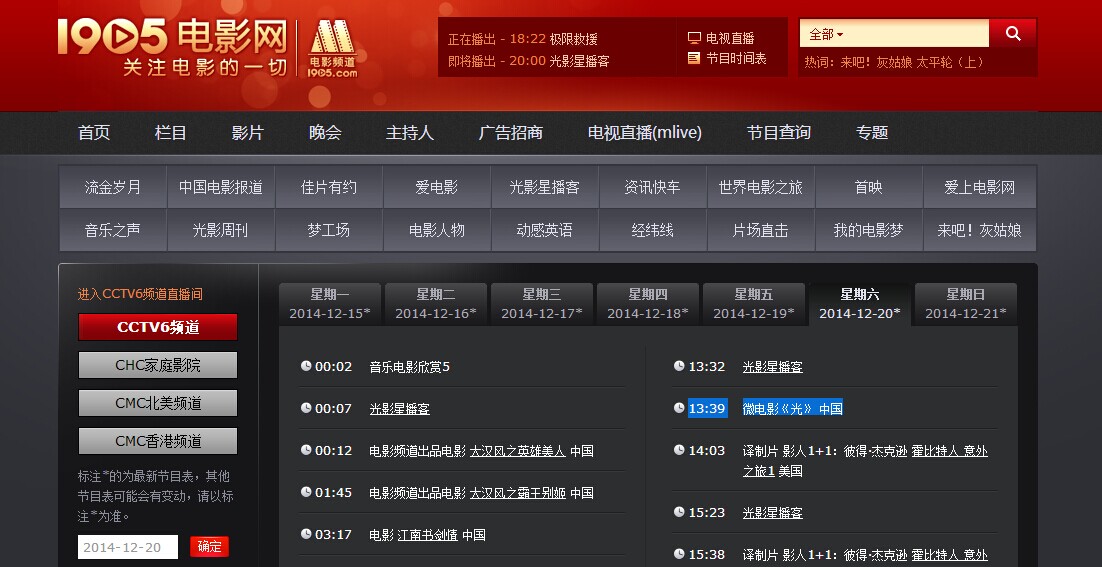Select the CCTV6频道 channel button

pyautogui.click(x=158, y=327)
